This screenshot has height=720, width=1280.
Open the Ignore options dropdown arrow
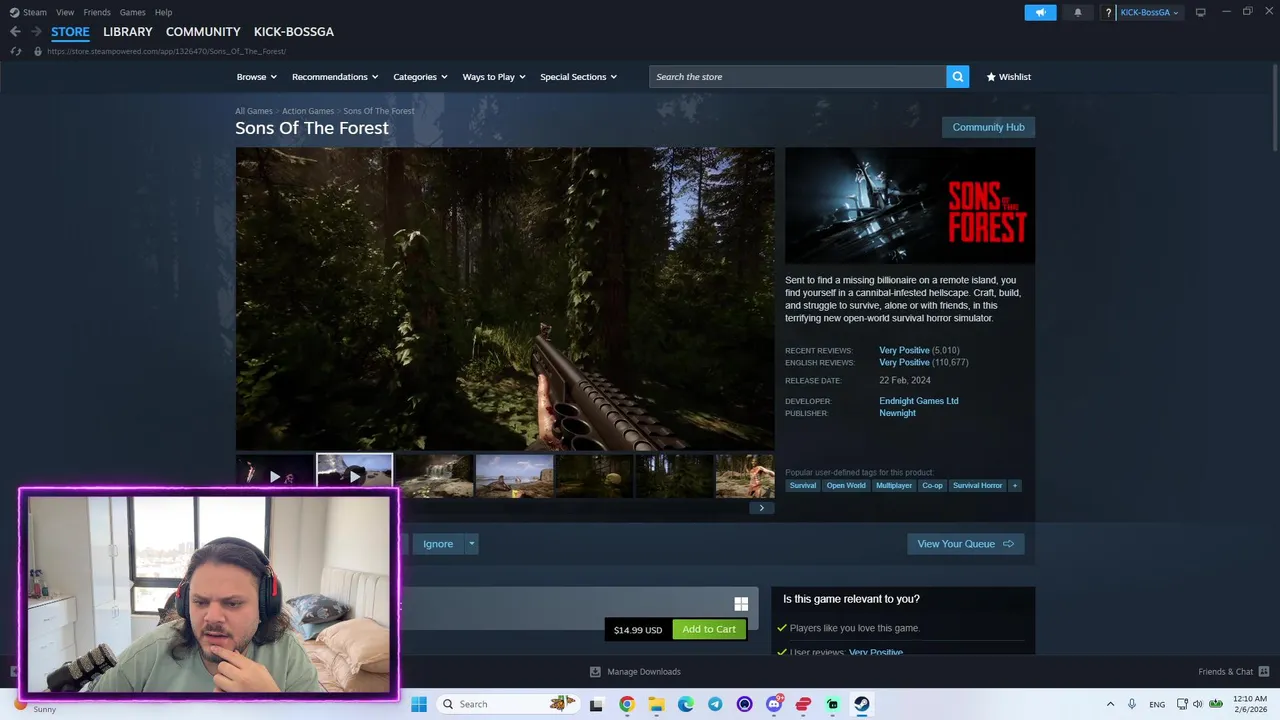[472, 544]
